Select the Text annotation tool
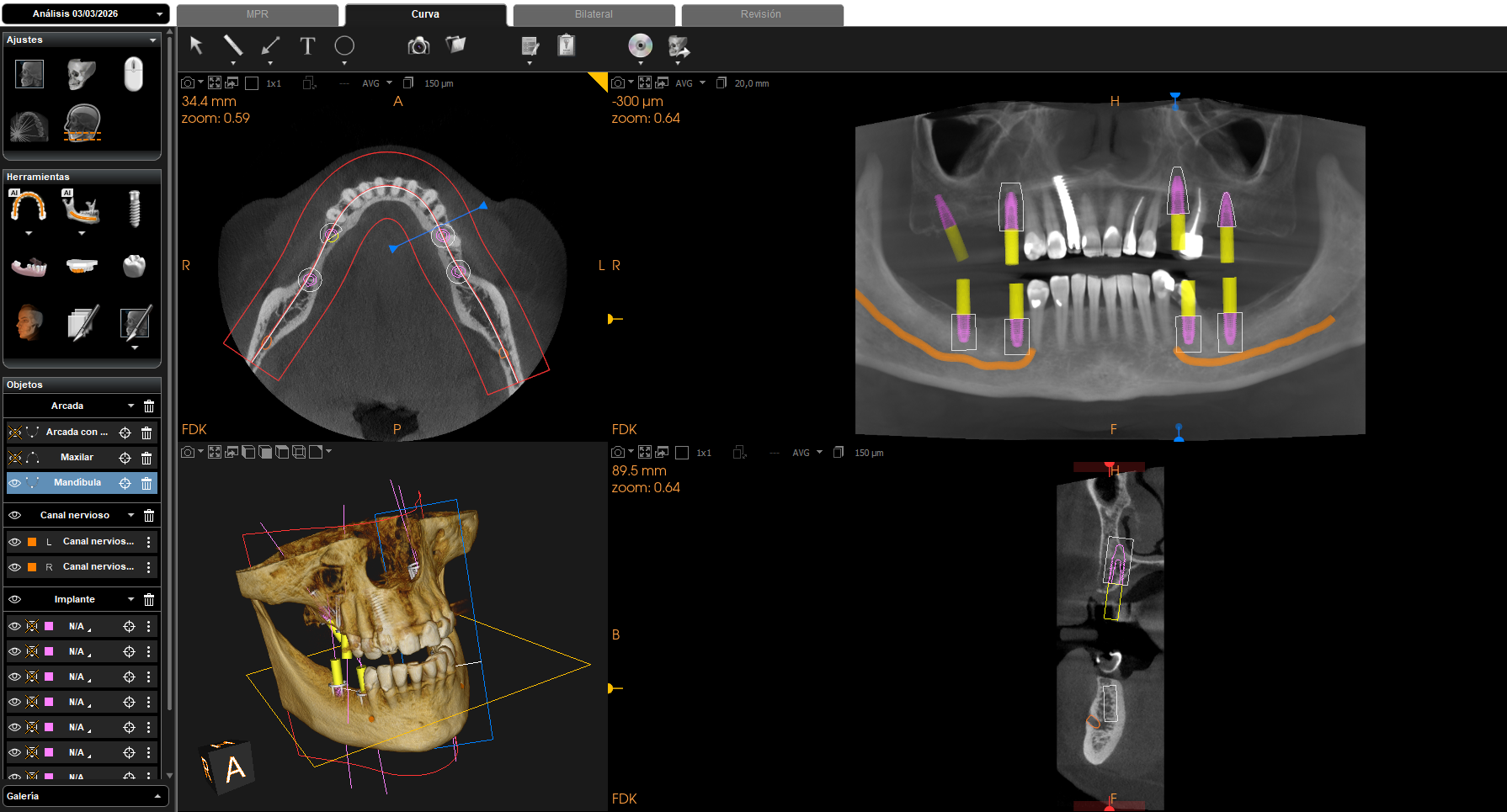 [307, 46]
